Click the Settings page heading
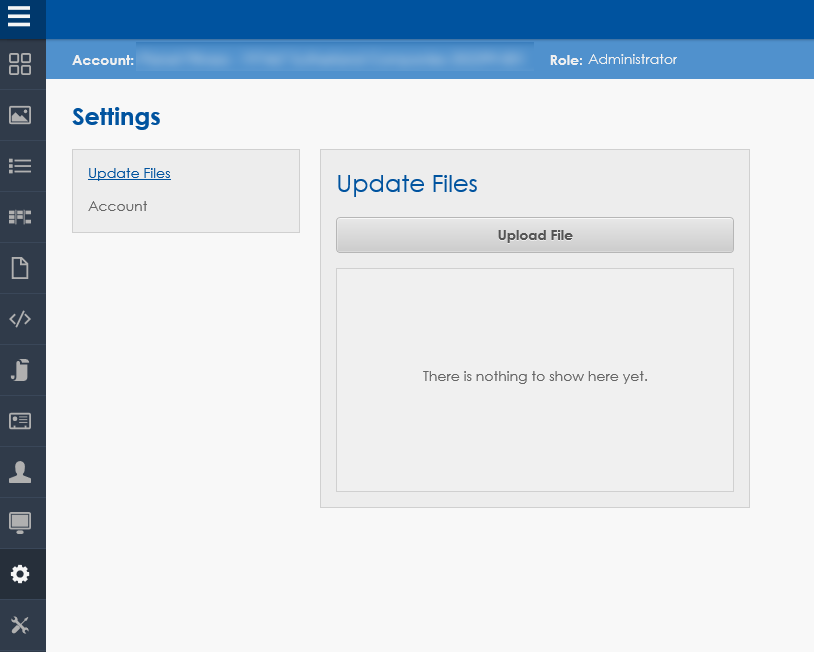This screenshot has width=814, height=652. (116, 117)
